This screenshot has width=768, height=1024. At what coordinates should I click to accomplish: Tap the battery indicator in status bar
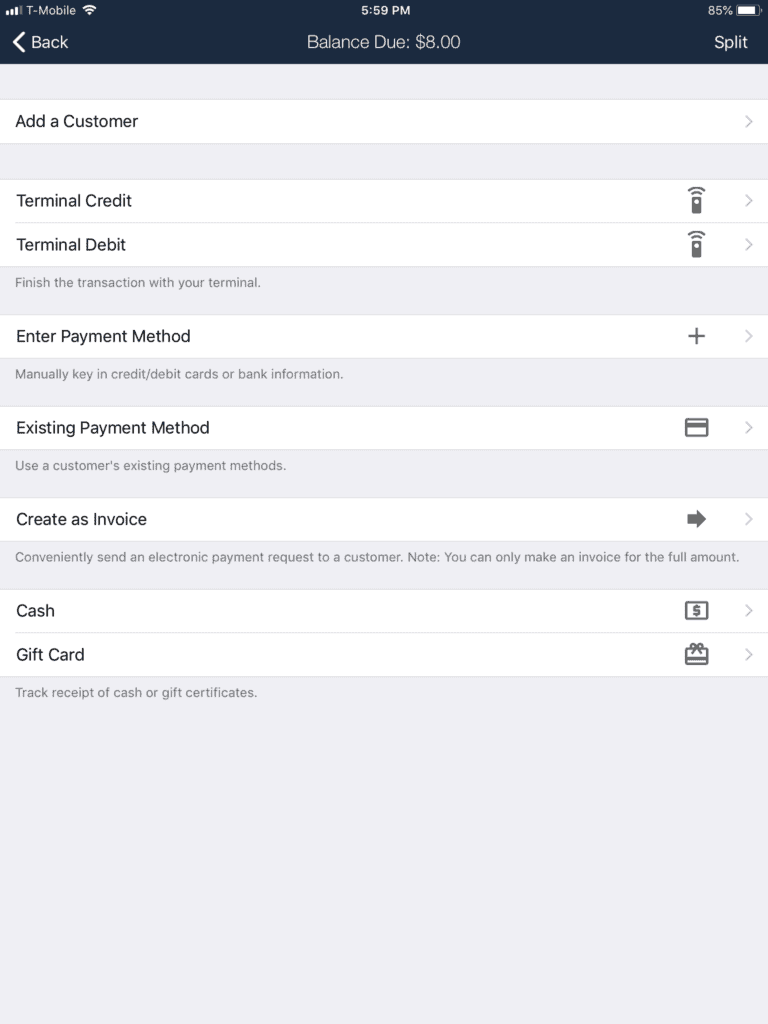pyautogui.click(x=748, y=10)
